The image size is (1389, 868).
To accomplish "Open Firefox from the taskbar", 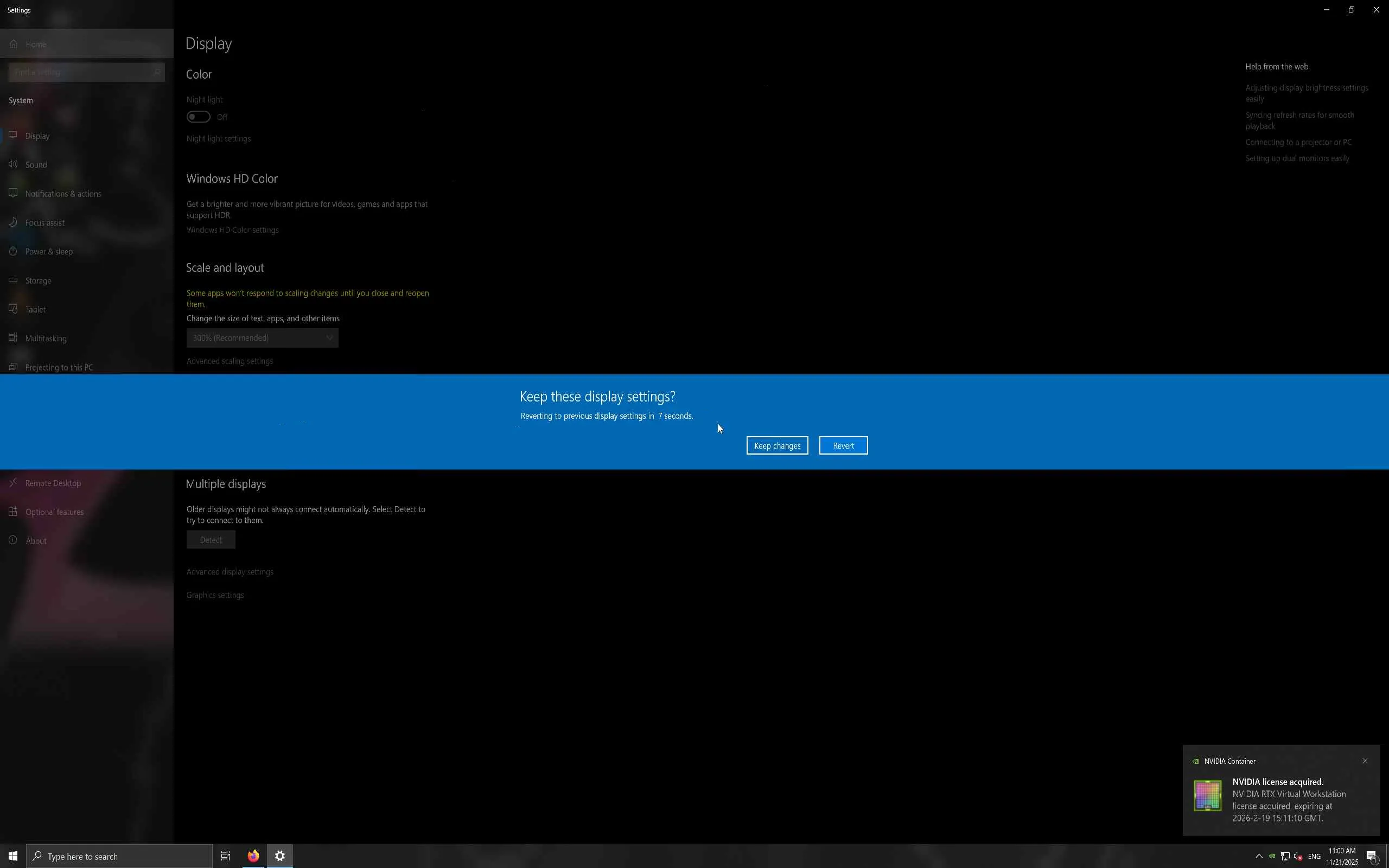I will [253, 856].
